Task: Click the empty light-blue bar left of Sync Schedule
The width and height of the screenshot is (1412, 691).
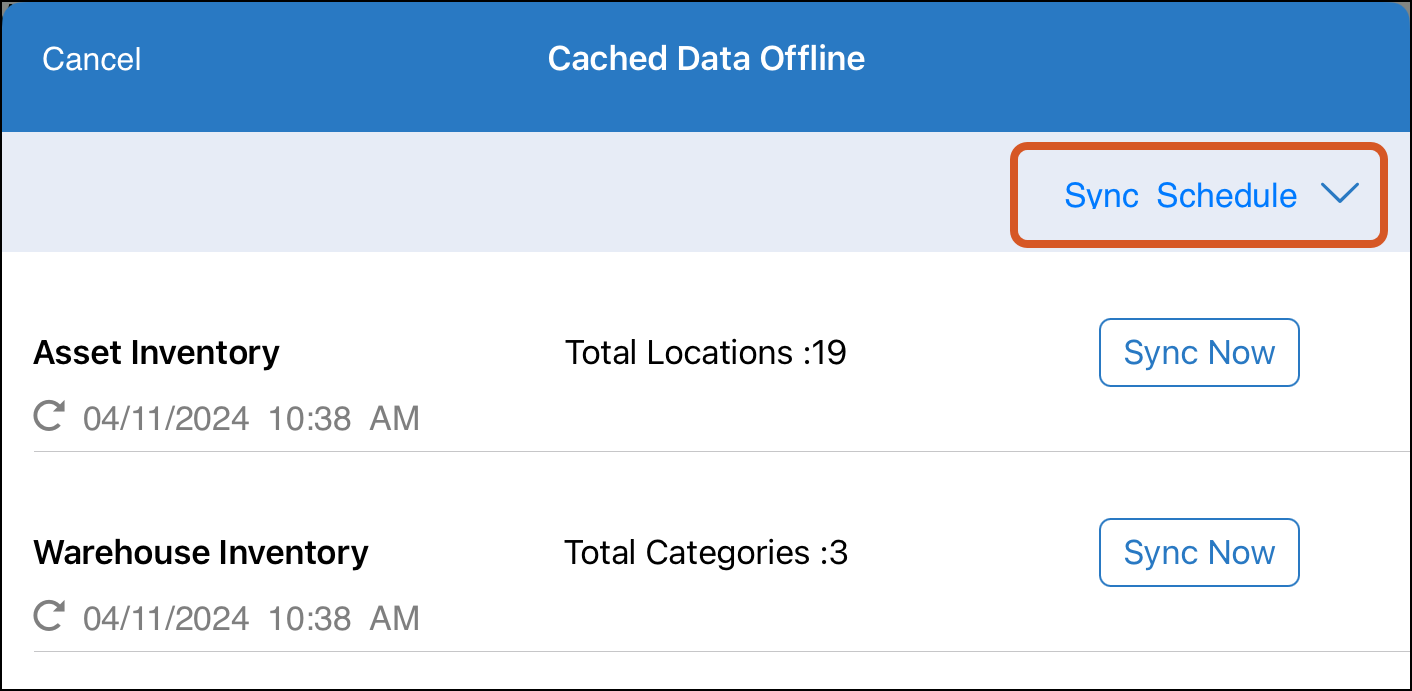Action: click(x=506, y=192)
